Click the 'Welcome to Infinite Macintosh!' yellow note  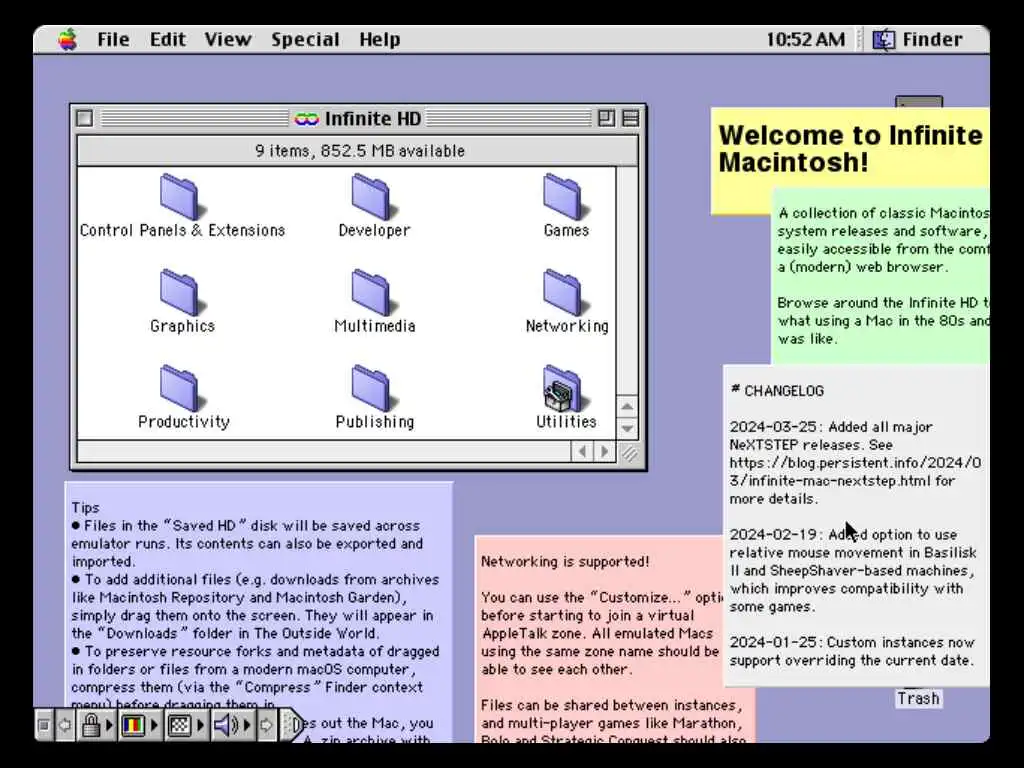pyautogui.click(x=850, y=148)
